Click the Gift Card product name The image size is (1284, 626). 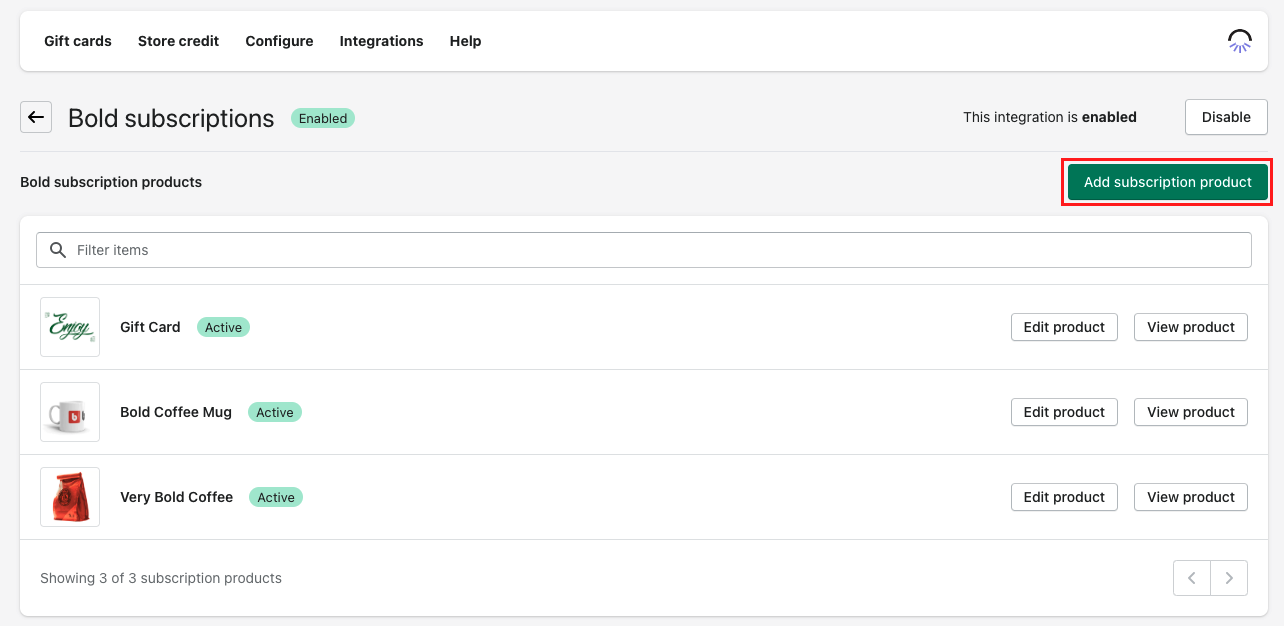point(150,327)
